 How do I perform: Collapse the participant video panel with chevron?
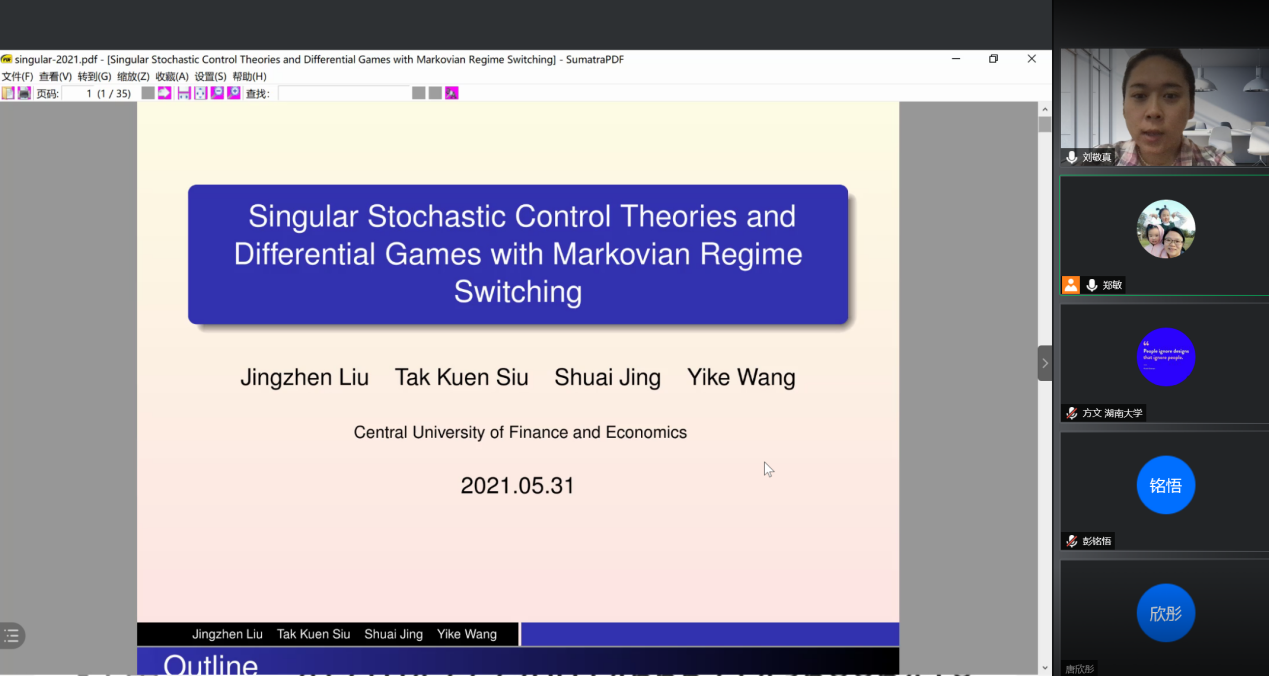pos(1045,363)
